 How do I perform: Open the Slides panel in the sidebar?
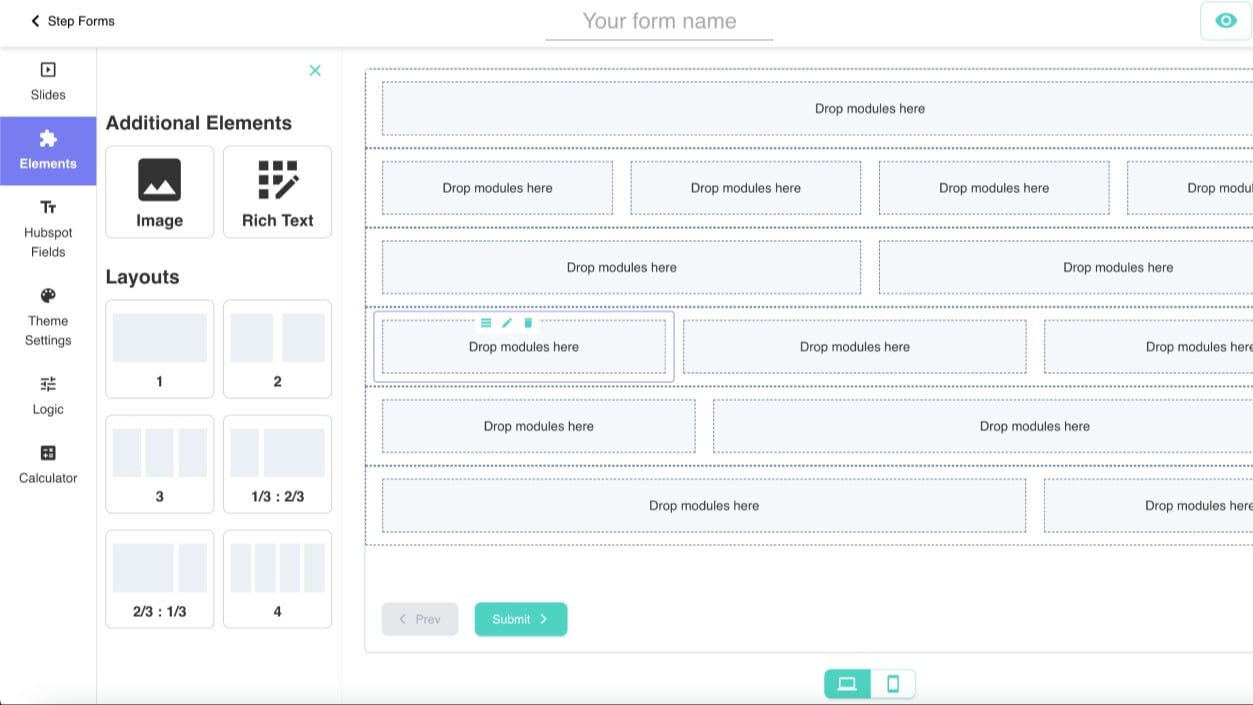47,80
